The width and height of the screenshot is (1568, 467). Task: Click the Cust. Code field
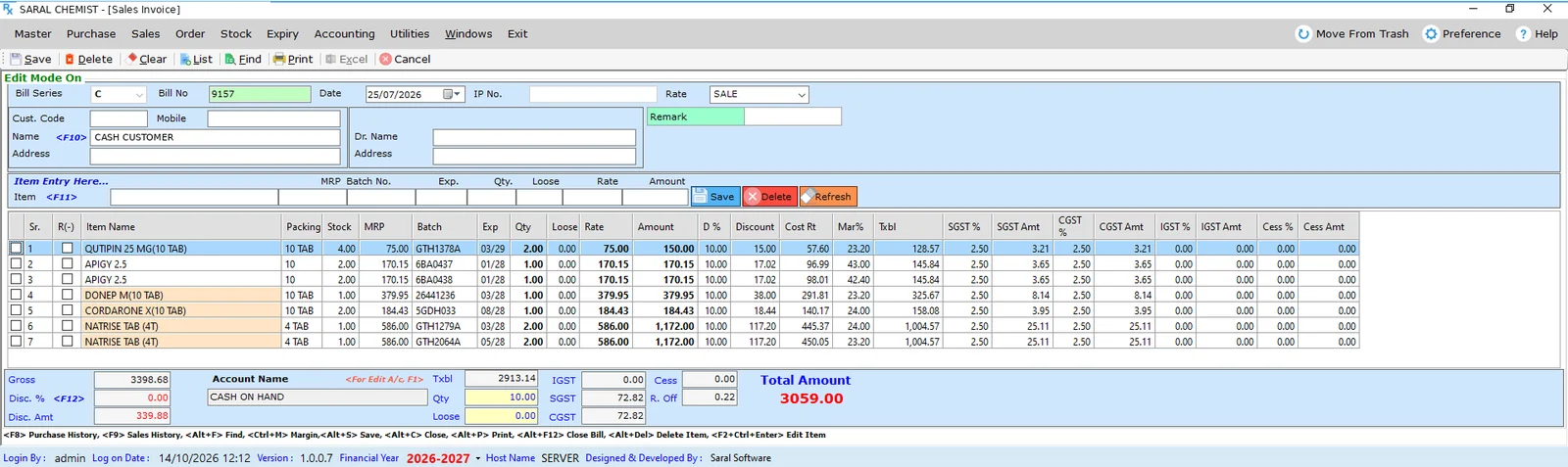pos(119,118)
